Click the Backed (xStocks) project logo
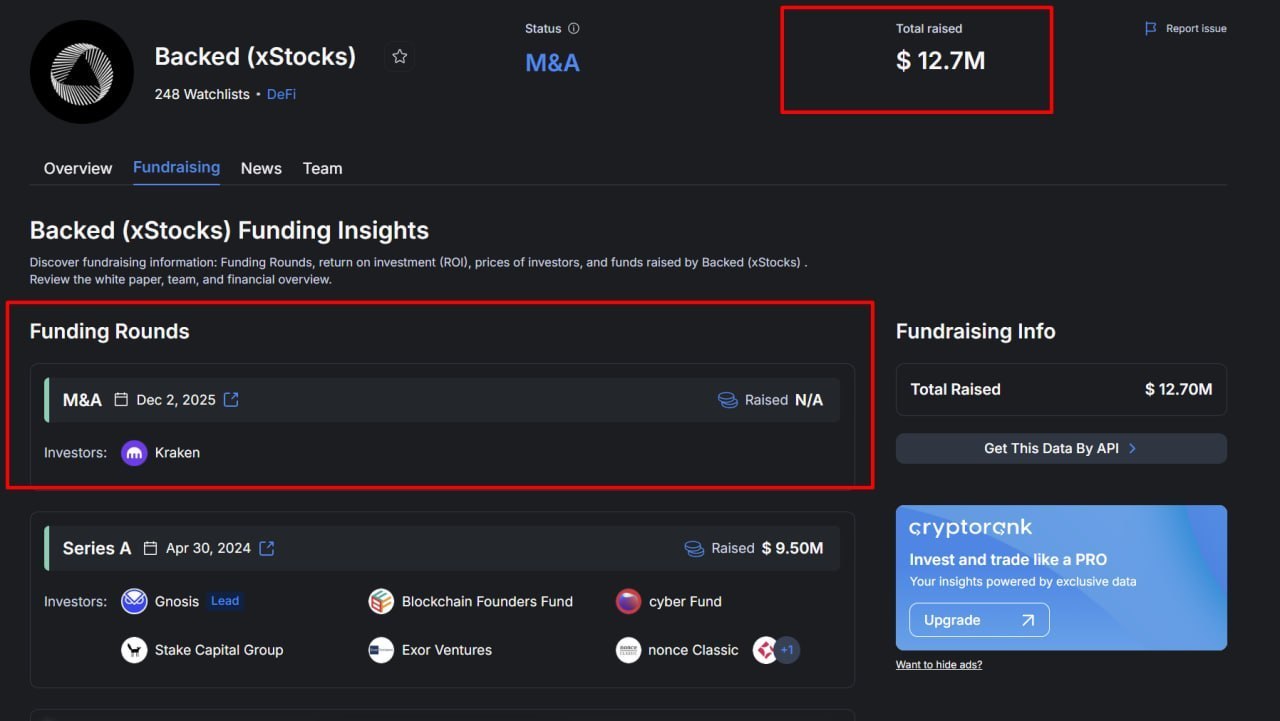Image resolution: width=1280 pixels, height=721 pixels. pyautogui.click(x=82, y=72)
